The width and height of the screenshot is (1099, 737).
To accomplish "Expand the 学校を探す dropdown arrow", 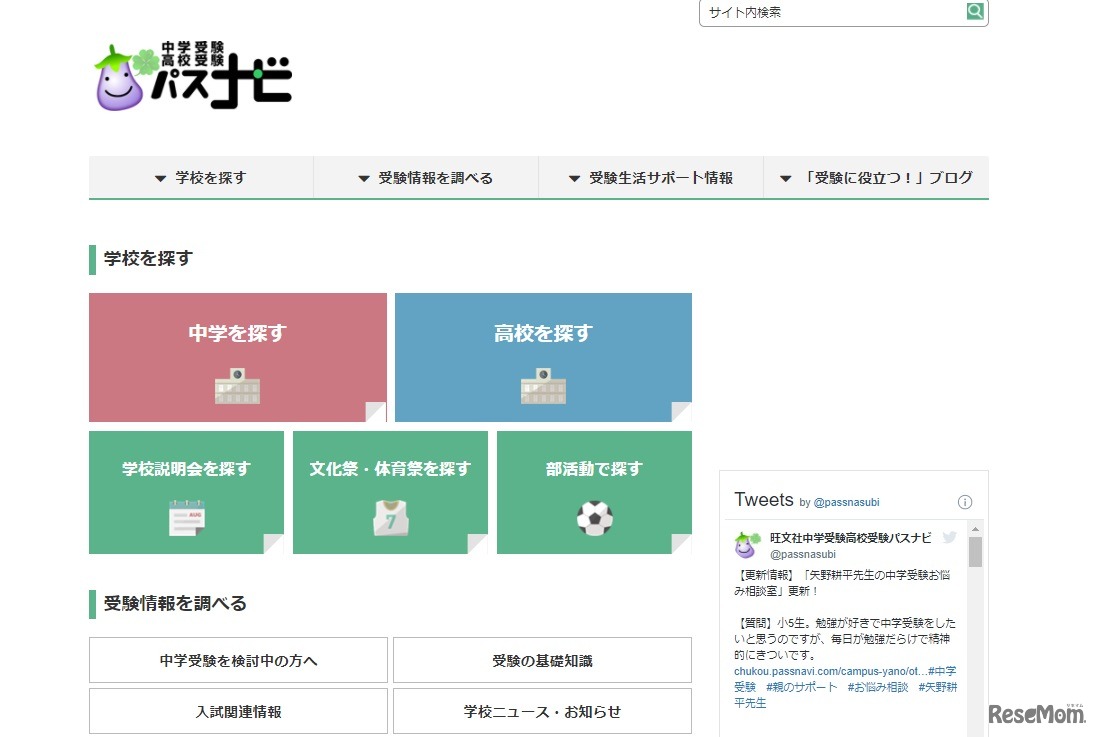I will pos(161,179).
